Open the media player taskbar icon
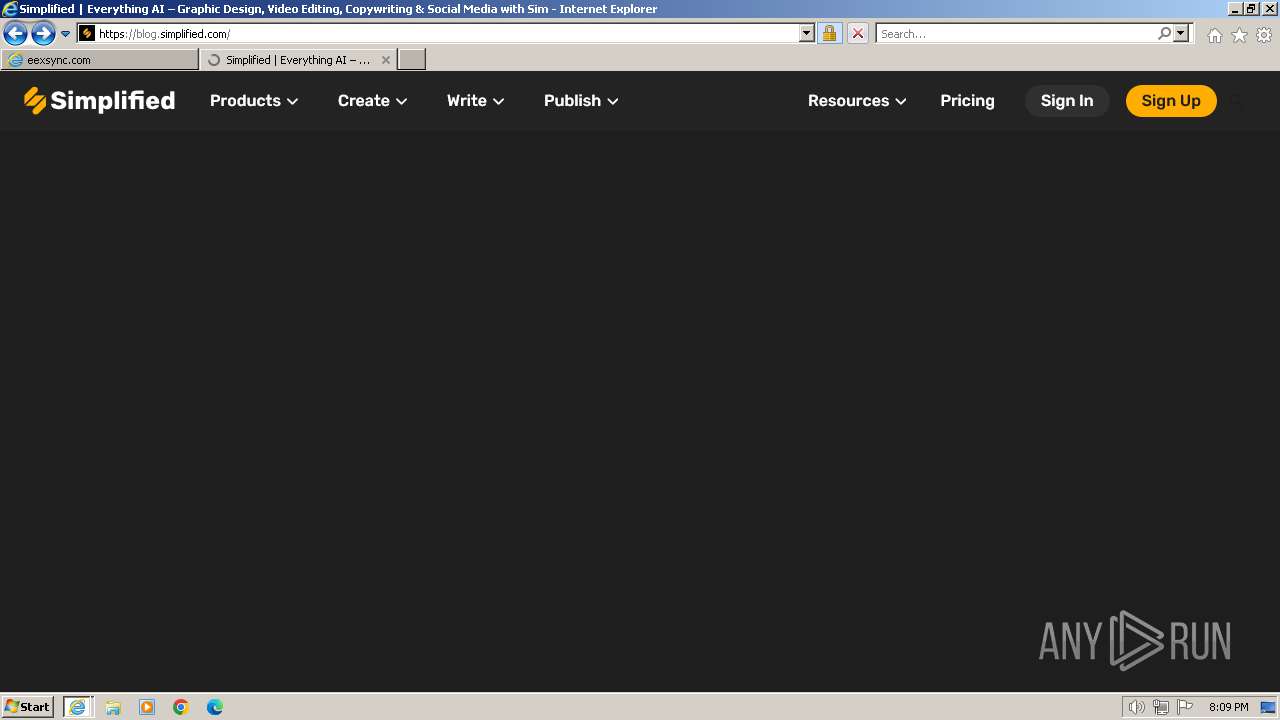Screen dimensions: 1280x720 (147, 707)
